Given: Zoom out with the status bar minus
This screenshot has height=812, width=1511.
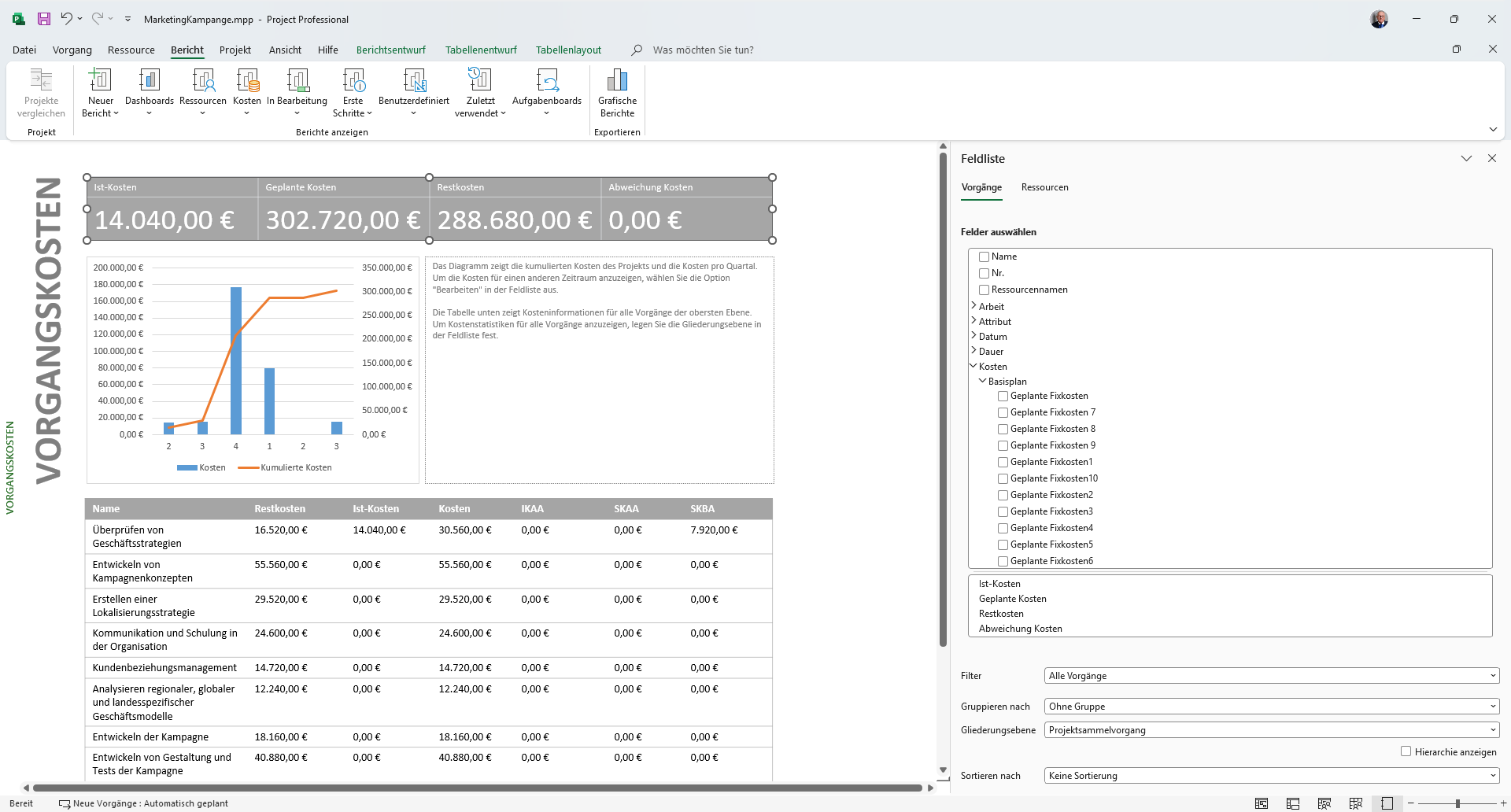Looking at the screenshot, I should click(x=1411, y=803).
